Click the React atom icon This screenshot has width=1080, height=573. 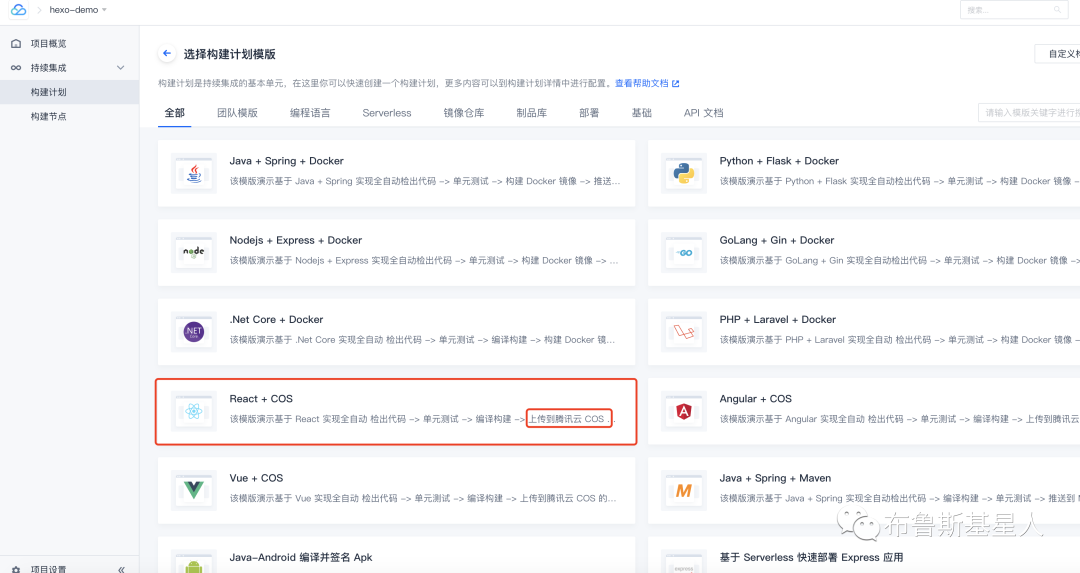pyautogui.click(x=194, y=411)
